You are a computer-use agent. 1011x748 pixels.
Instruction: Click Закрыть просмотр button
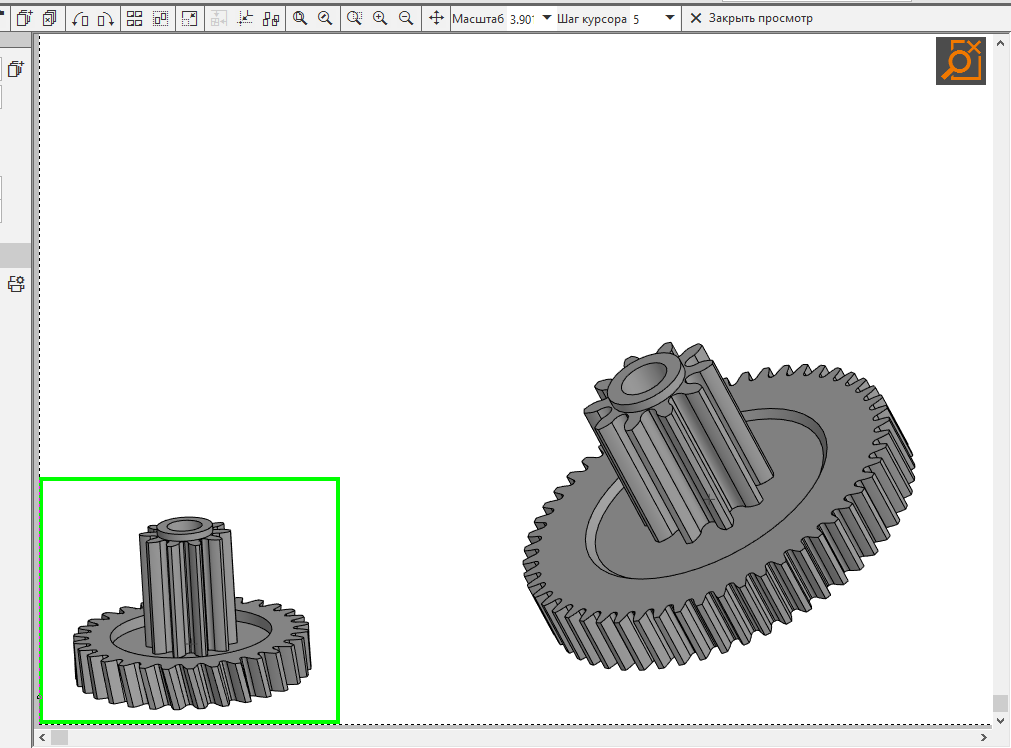[752, 18]
